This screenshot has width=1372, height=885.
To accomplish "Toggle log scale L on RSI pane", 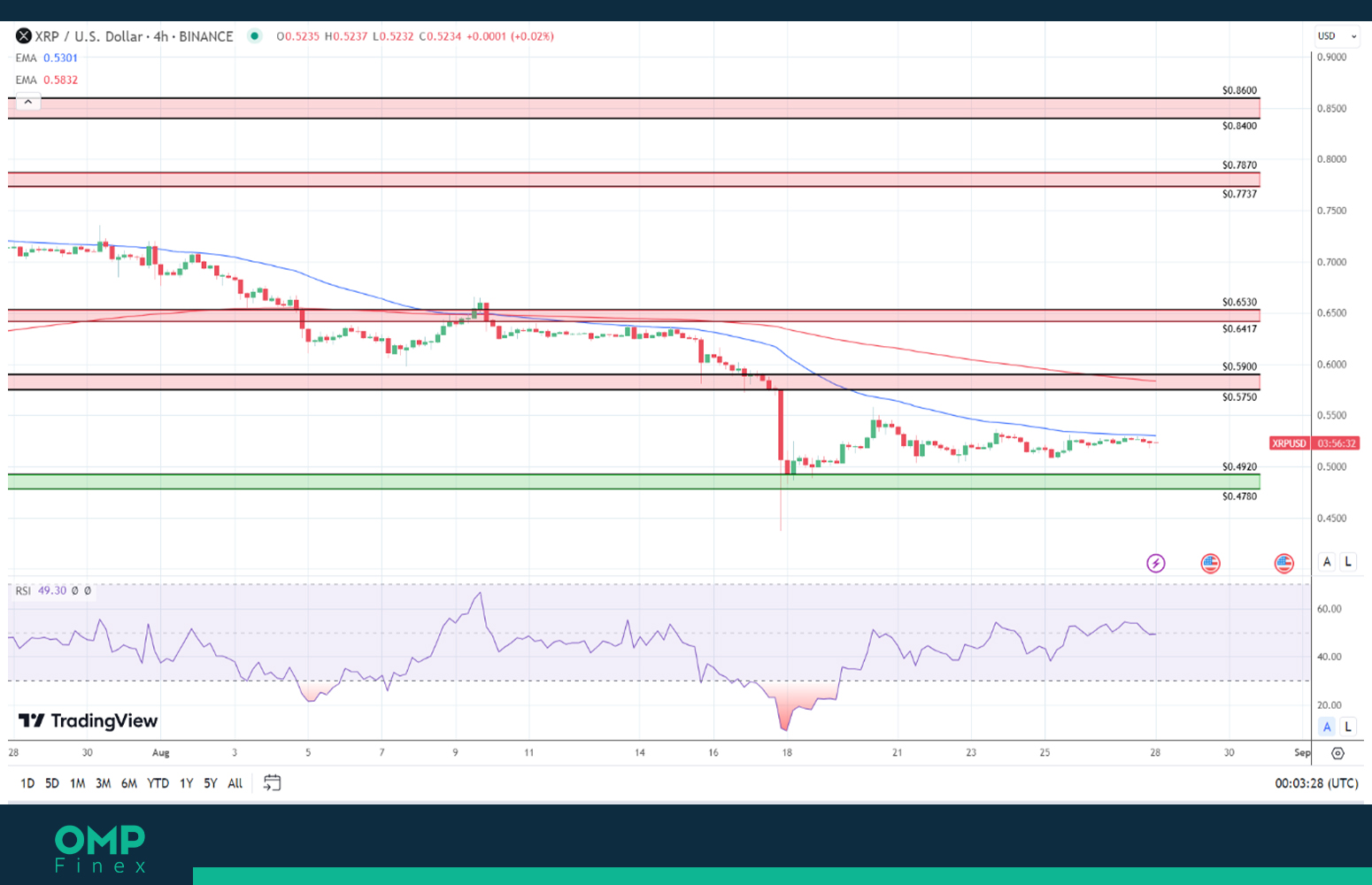I will tap(1348, 727).
